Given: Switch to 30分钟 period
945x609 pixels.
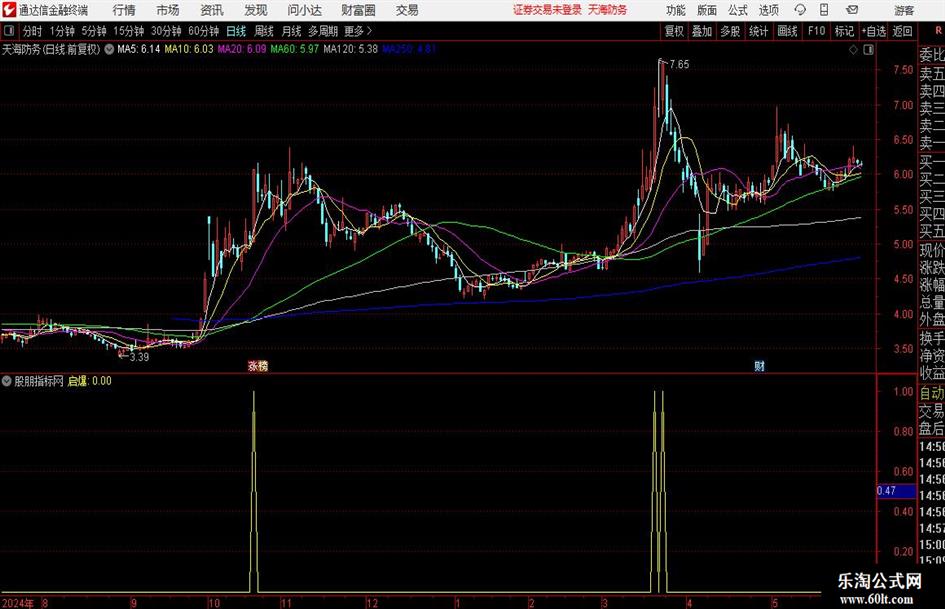Looking at the screenshot, I should (x=166, y=31).
